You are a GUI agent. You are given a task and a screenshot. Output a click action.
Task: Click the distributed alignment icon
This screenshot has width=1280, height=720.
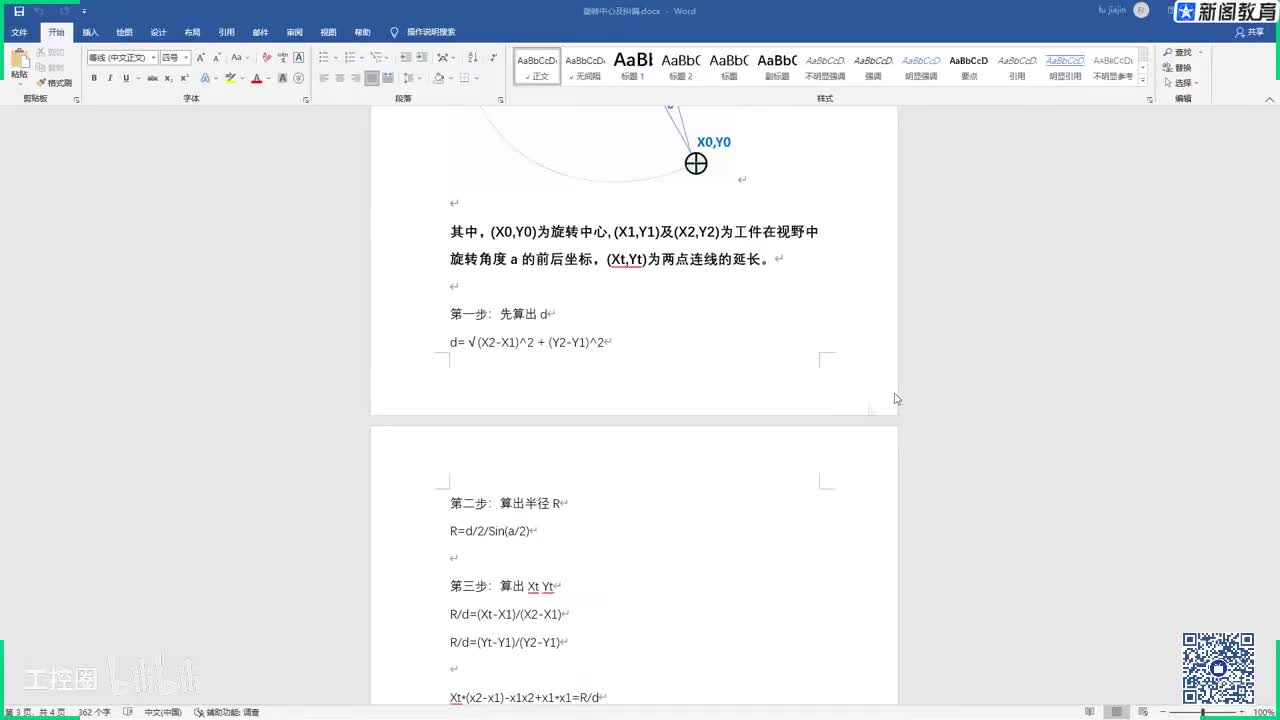388,78
